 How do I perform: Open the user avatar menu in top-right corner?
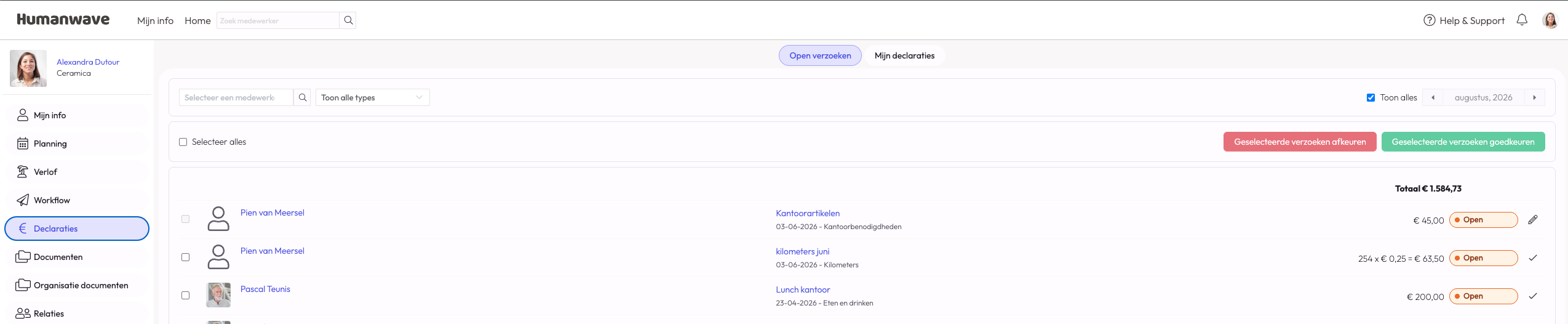point(1550,20)
